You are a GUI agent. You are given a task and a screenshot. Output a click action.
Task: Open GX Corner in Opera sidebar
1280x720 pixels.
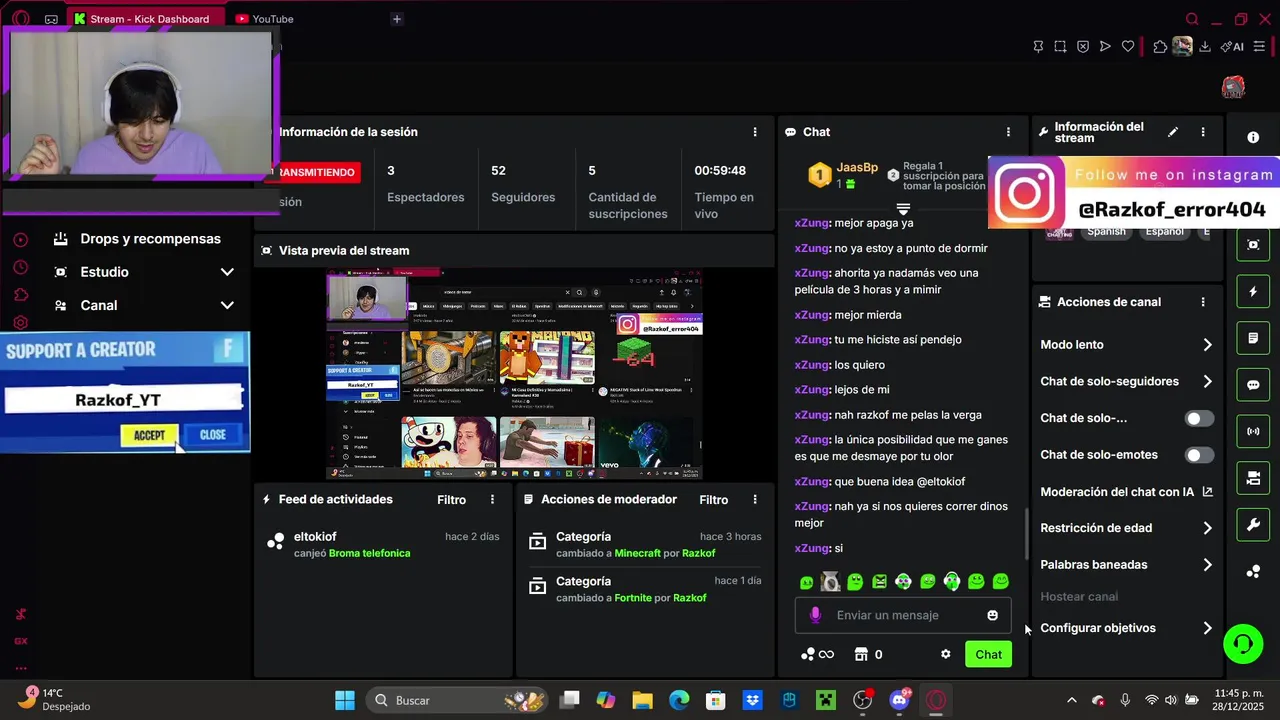(20, 641)
